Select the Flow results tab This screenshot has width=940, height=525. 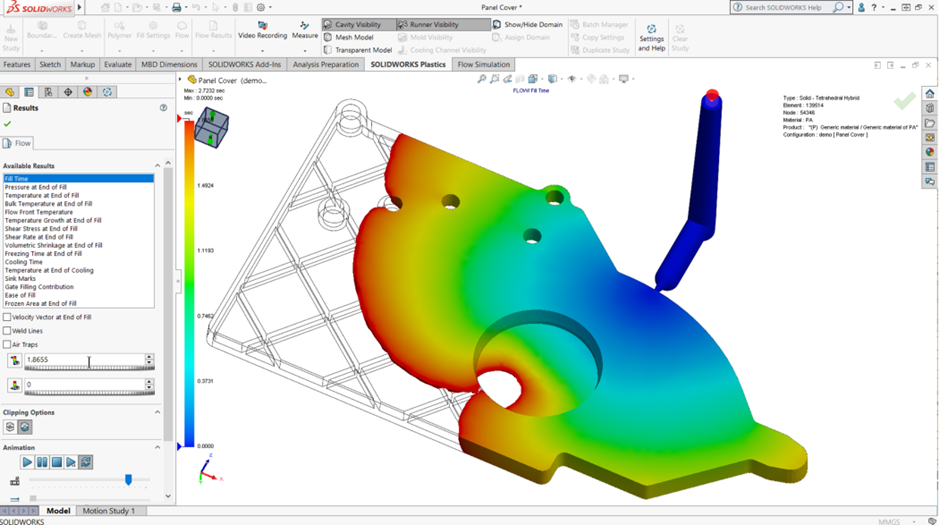tap(17, 143)
